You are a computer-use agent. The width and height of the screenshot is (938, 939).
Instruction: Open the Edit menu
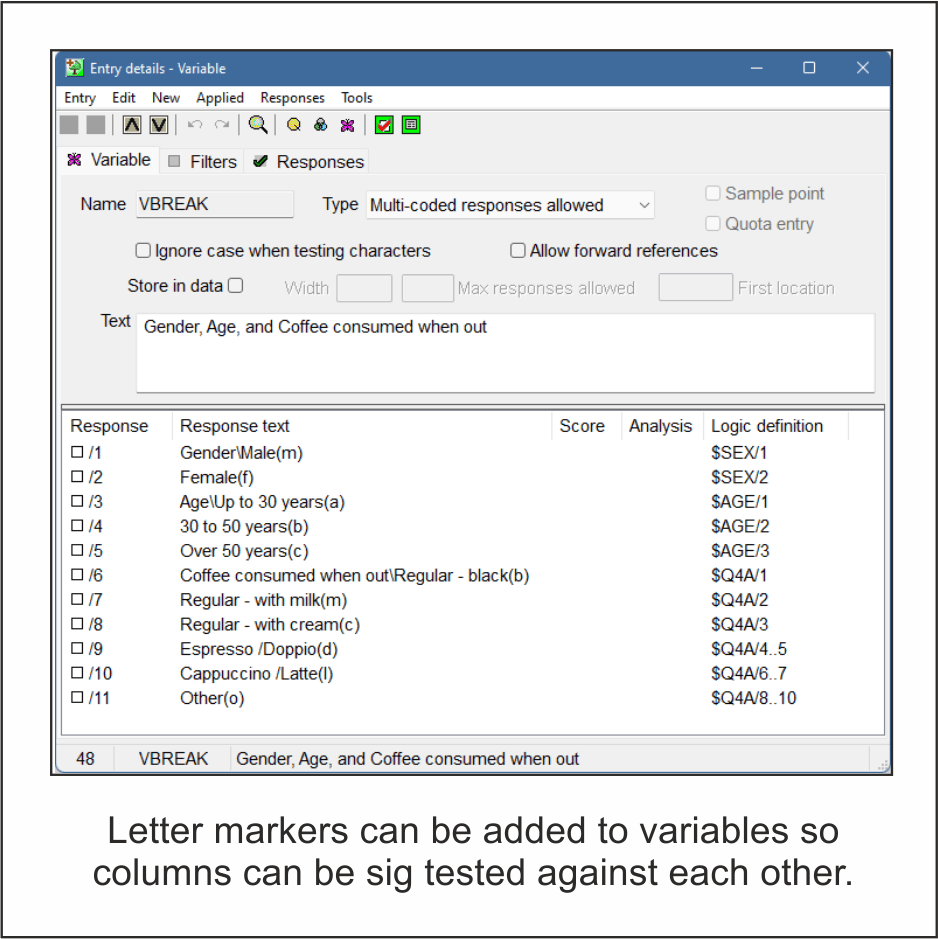(123, 98)
